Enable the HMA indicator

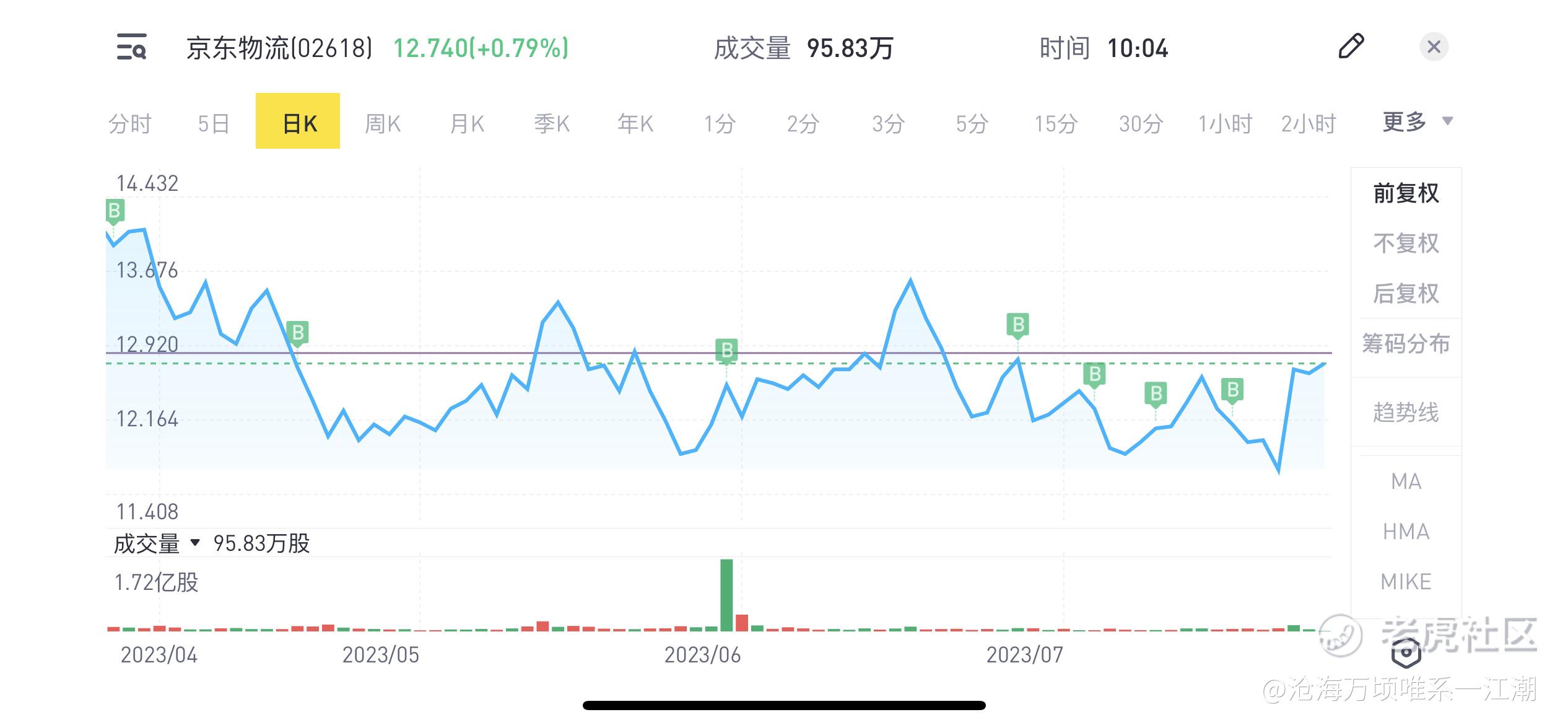click(1406, 532)
